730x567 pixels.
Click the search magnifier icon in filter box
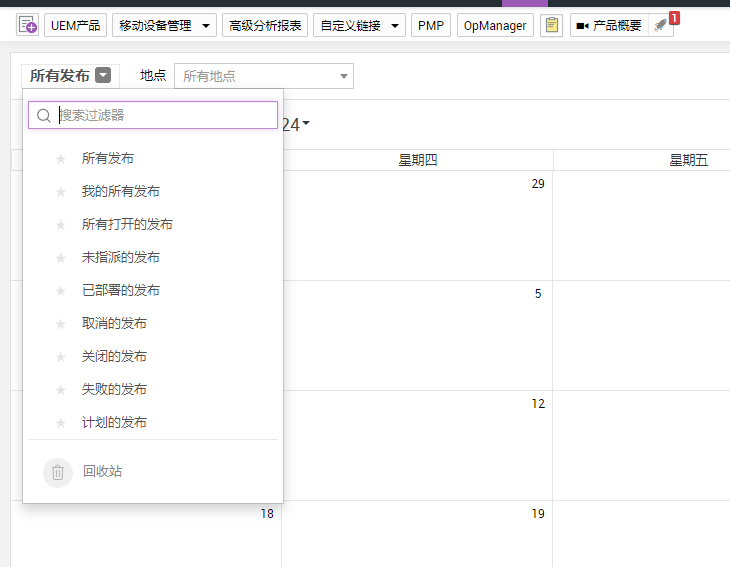pos(44,115)
